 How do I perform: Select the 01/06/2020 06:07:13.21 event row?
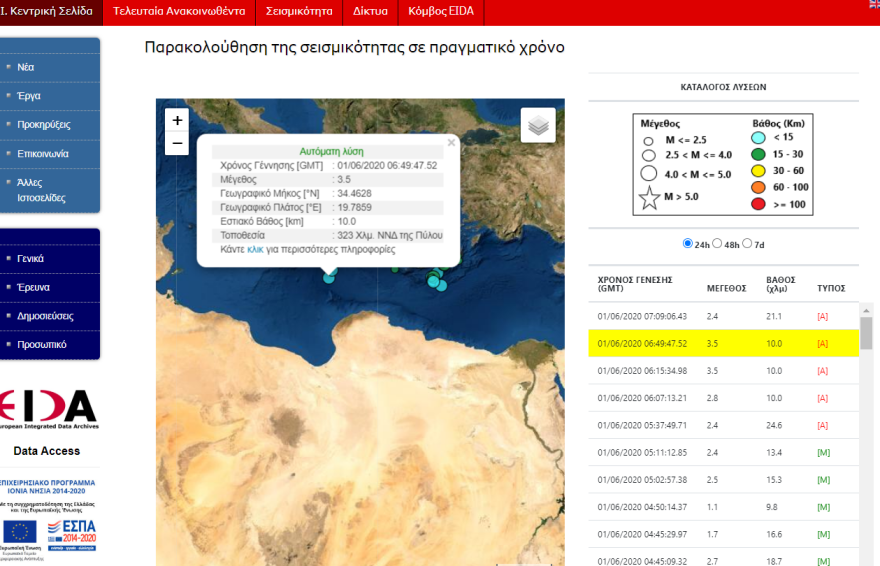coord(723,398)
